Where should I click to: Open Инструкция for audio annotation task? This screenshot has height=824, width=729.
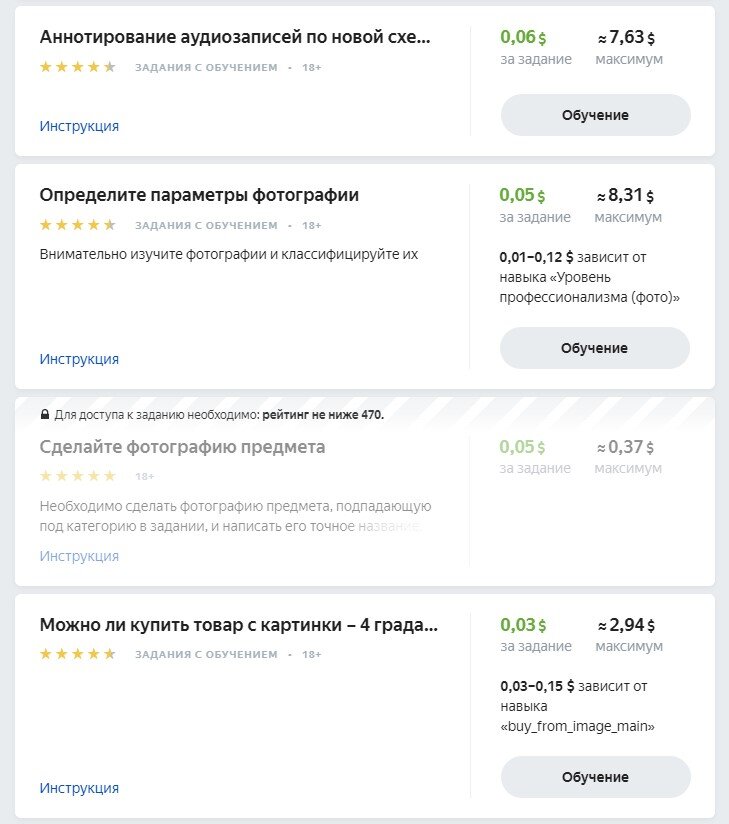(79, 126)
